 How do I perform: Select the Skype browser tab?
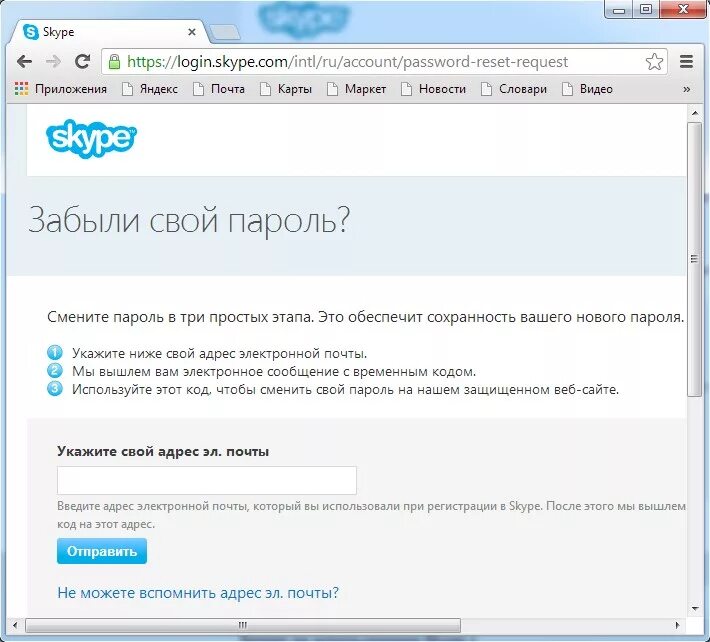coord(111,32)
